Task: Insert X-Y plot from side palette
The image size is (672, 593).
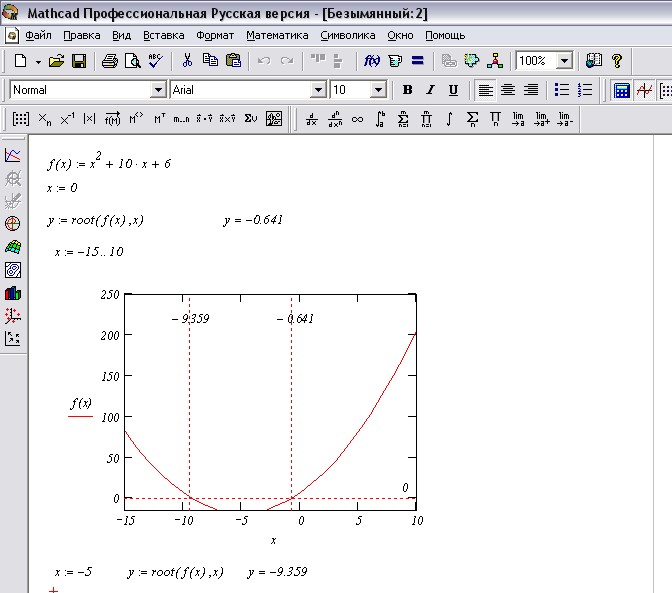Action: pos(13,155)
